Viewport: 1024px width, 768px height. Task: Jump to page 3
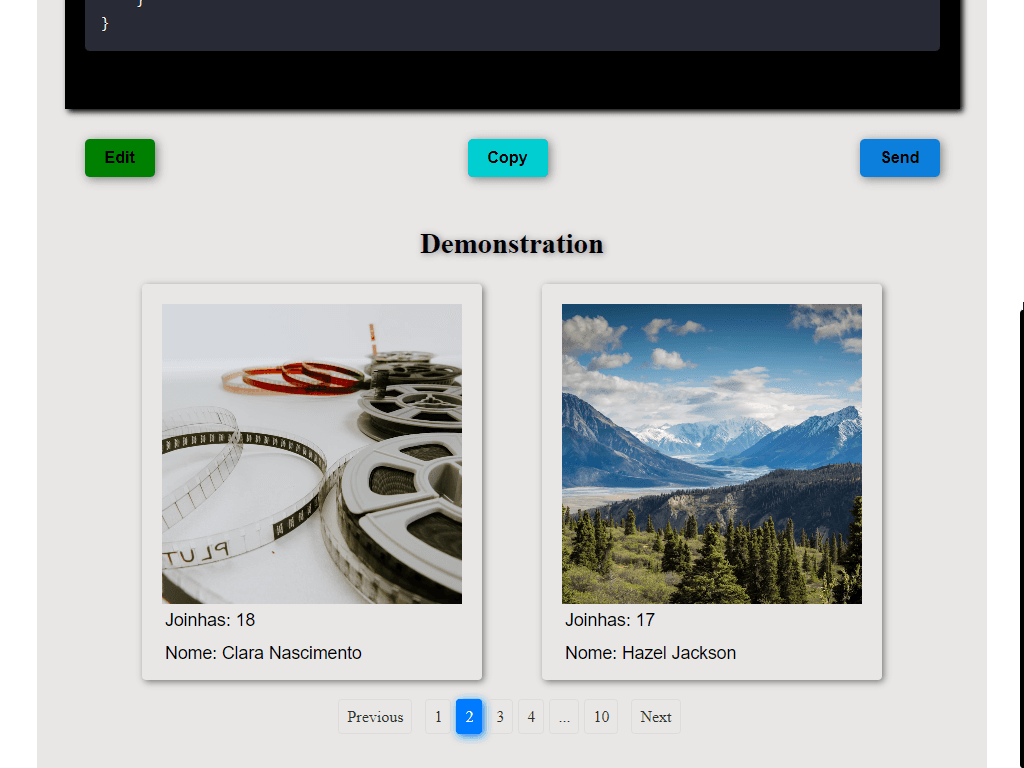point(499,716)
